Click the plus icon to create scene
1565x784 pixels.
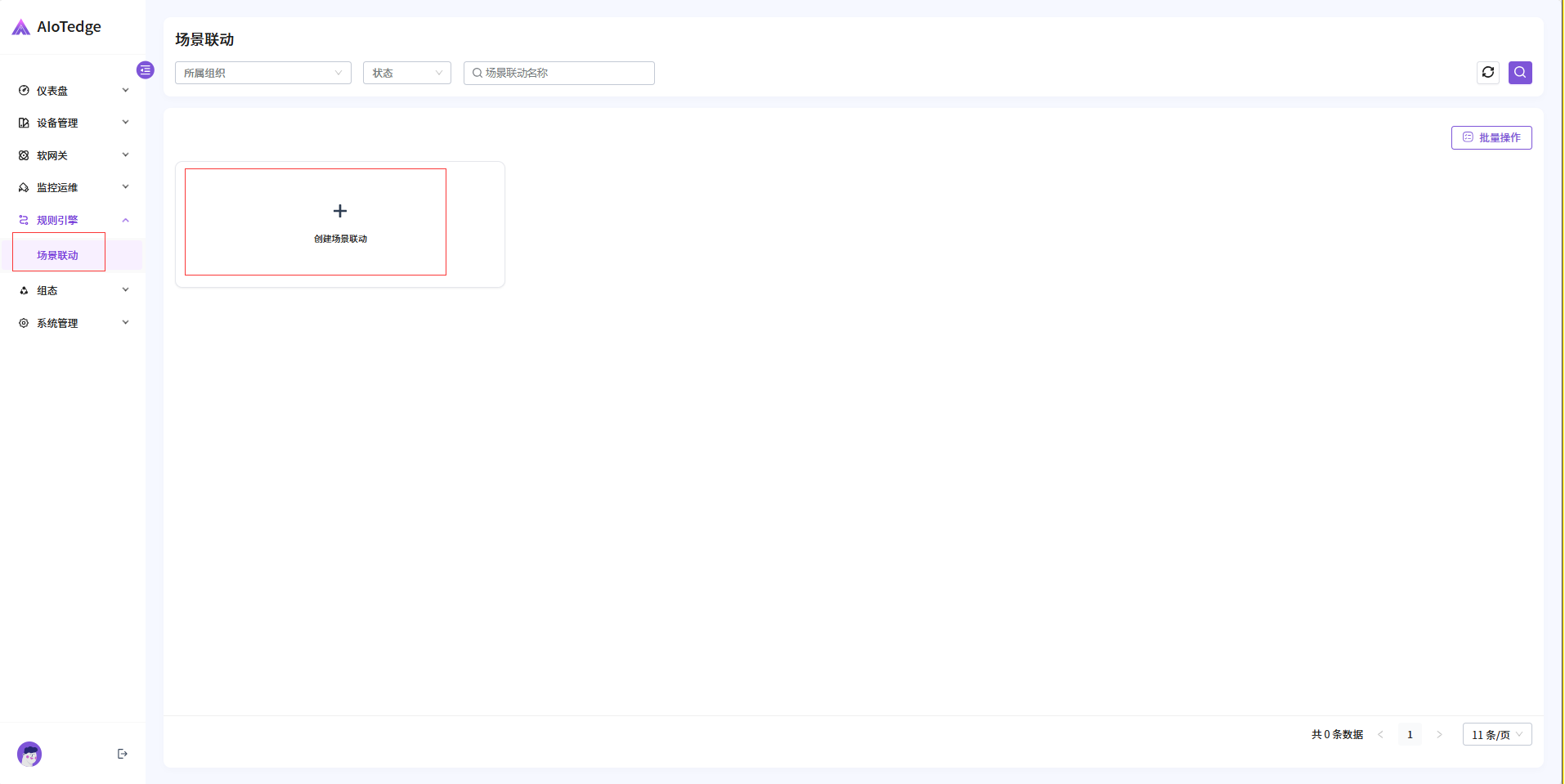coord(340,211)
